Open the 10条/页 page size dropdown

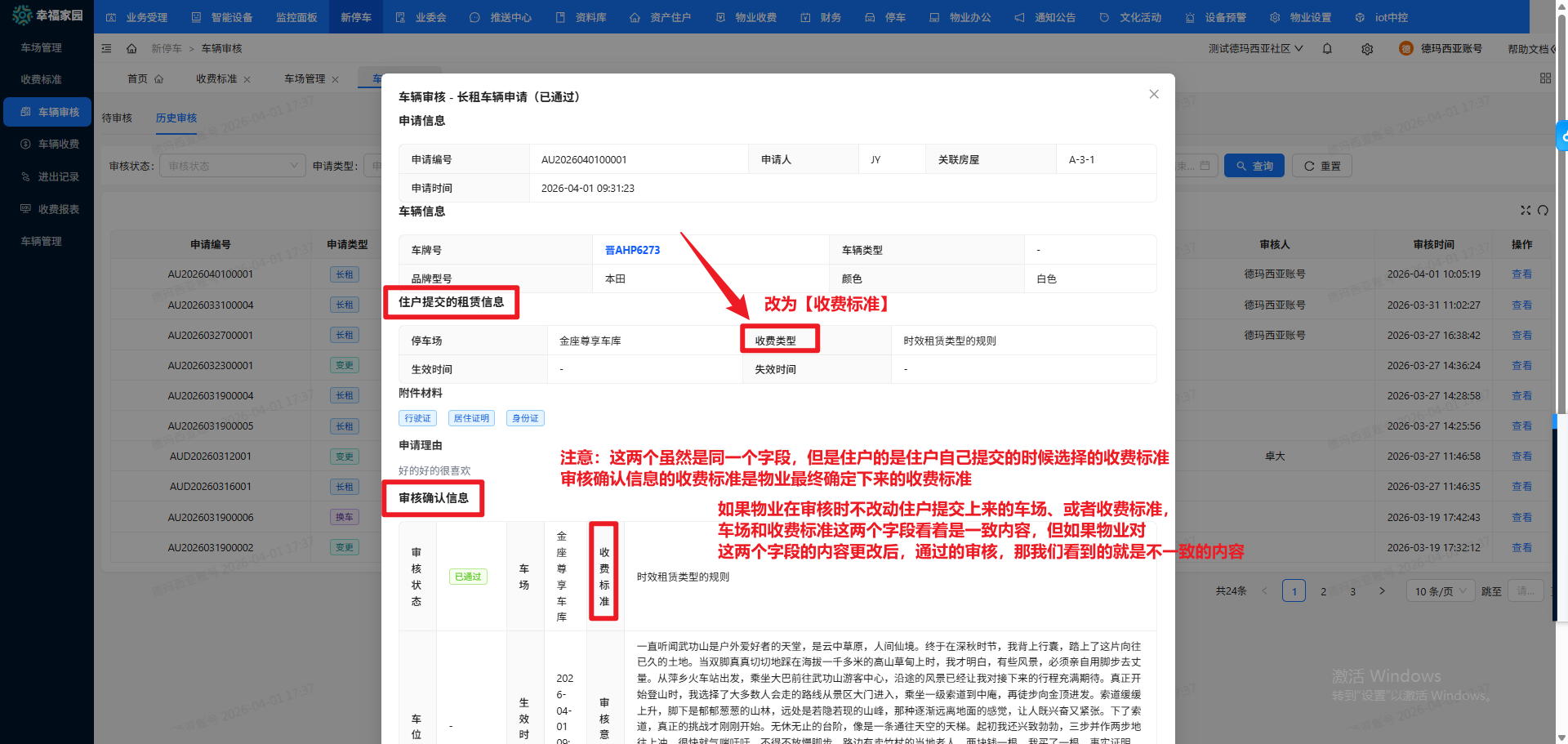coord(1440,590)
